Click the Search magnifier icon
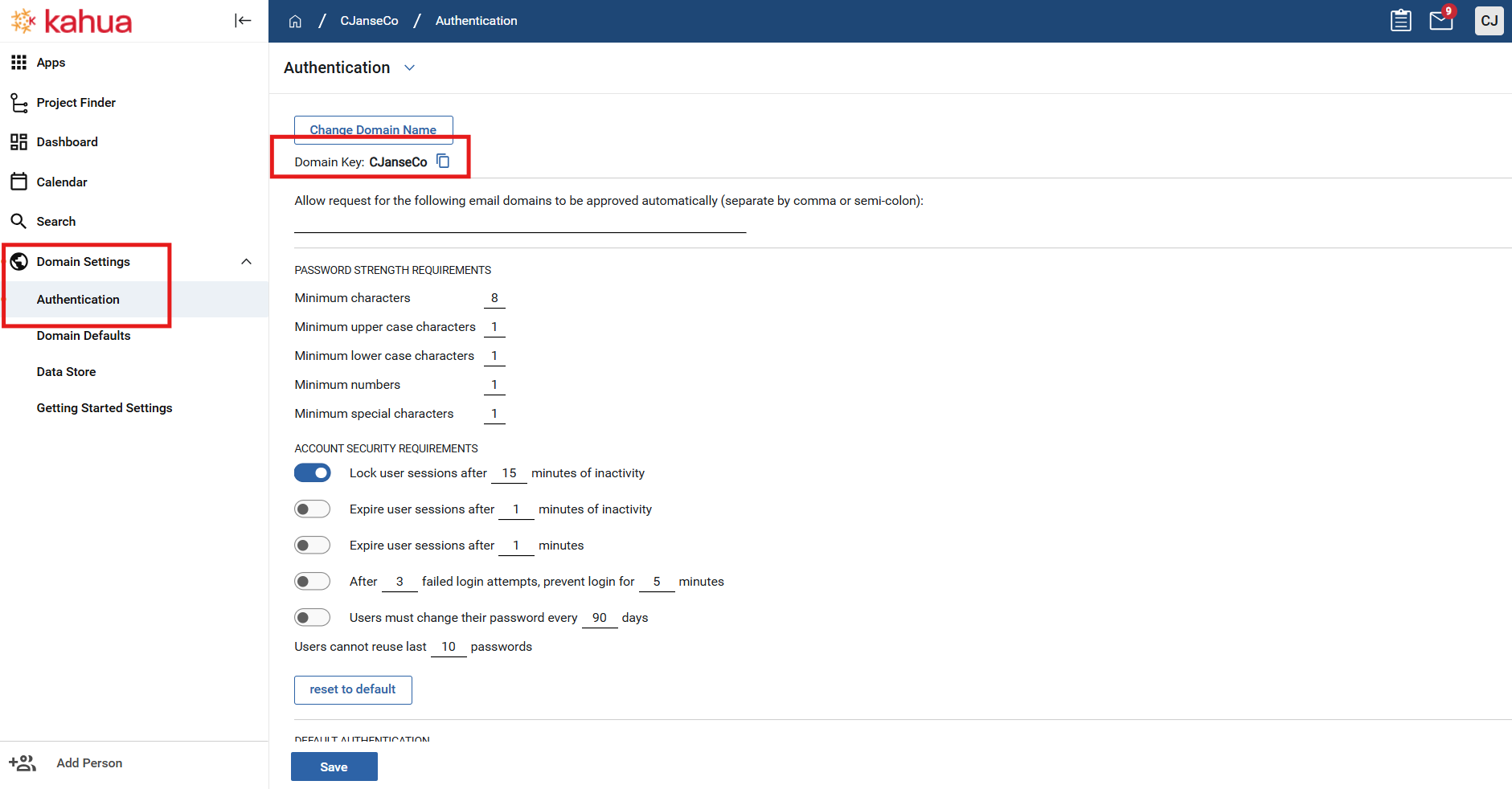Screen dimensions: 1512x789 pos(18,221)
